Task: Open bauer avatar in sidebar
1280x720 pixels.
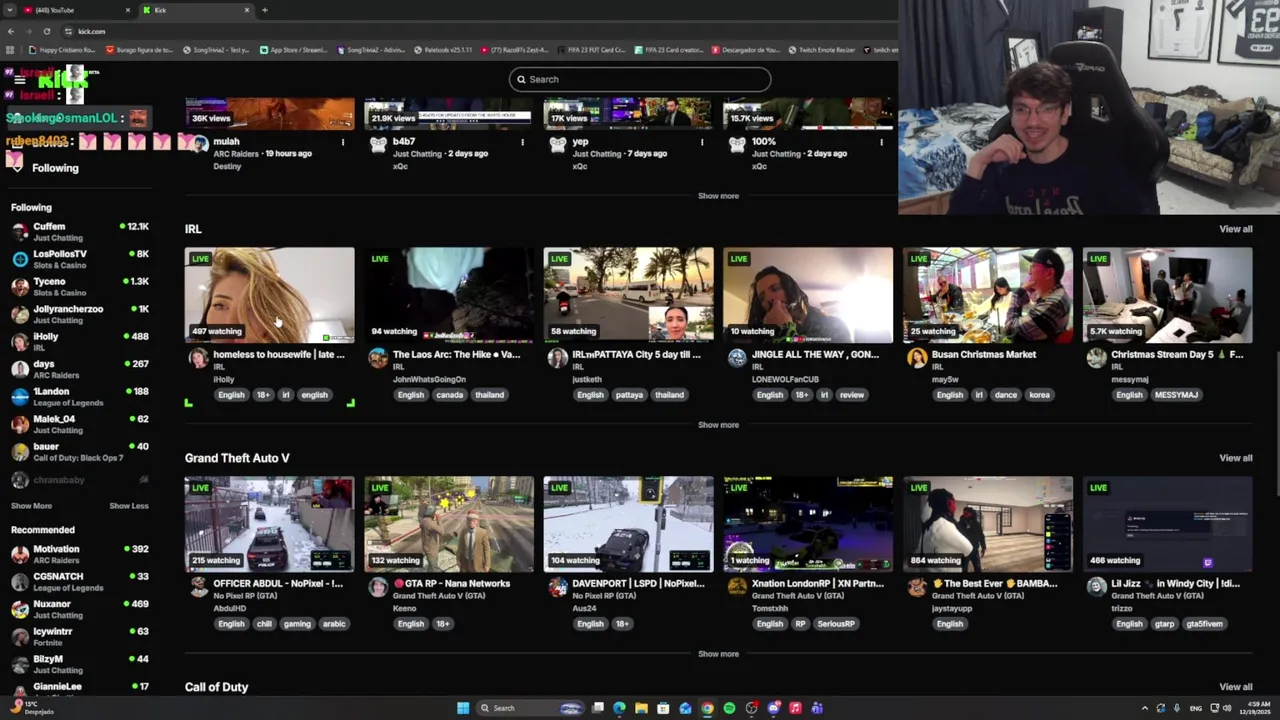Action: (x=20, y=452)
